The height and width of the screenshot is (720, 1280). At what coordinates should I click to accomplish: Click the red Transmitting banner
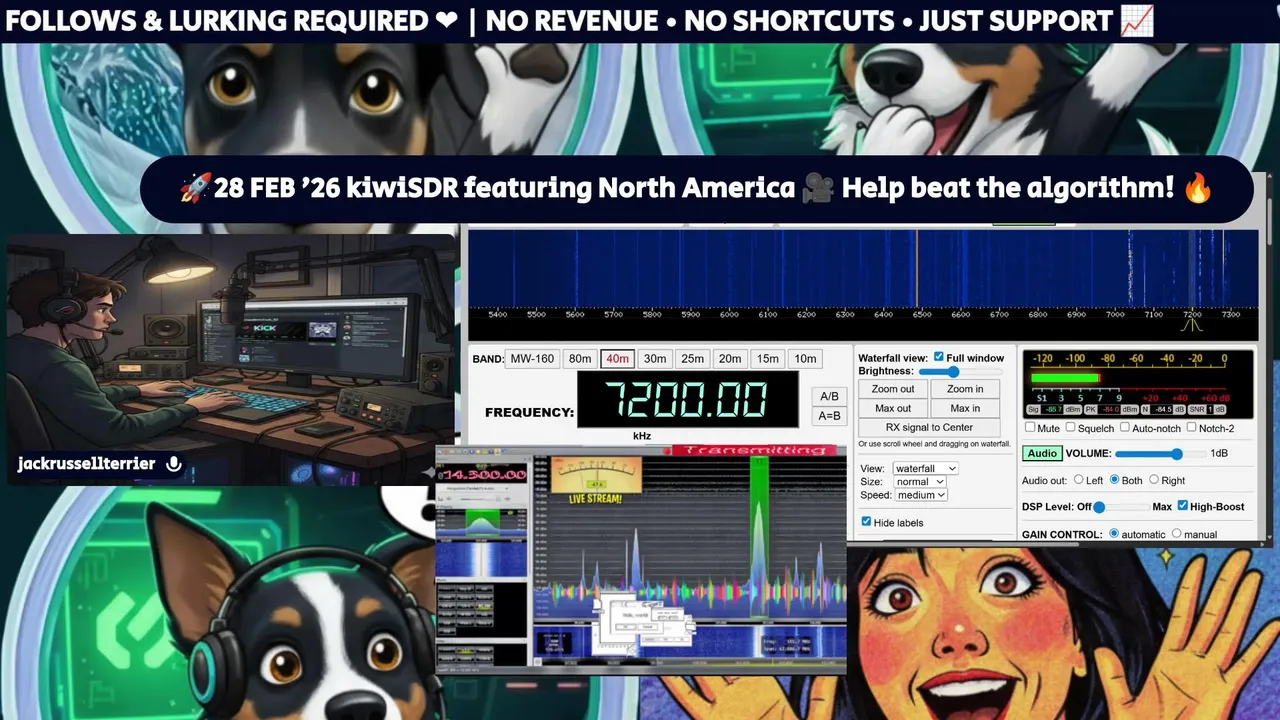point(754,451)
